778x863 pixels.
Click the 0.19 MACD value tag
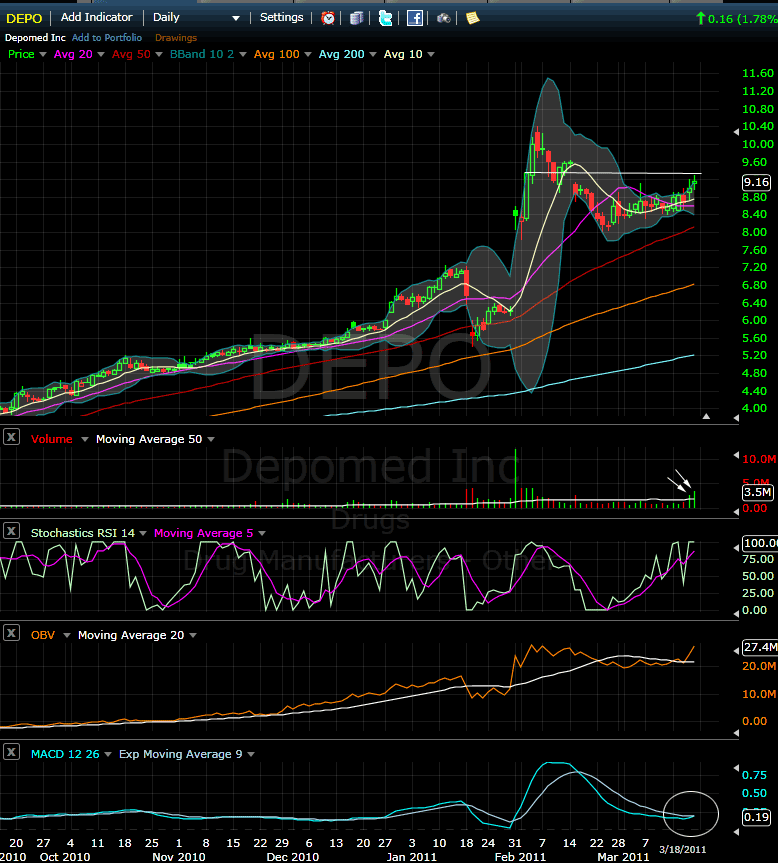757,817
